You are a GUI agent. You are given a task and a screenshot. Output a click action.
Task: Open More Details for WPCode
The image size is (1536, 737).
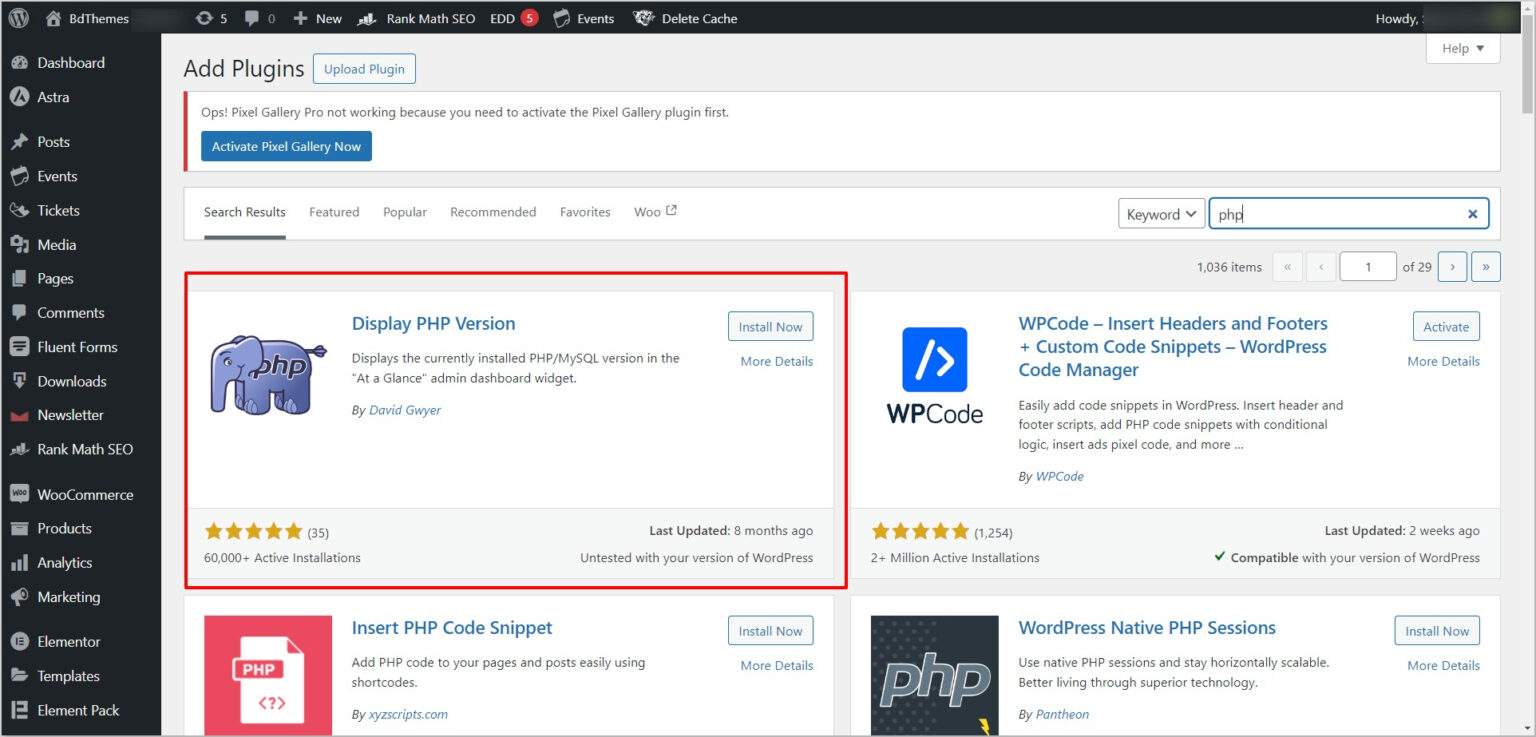[1443, 361]
